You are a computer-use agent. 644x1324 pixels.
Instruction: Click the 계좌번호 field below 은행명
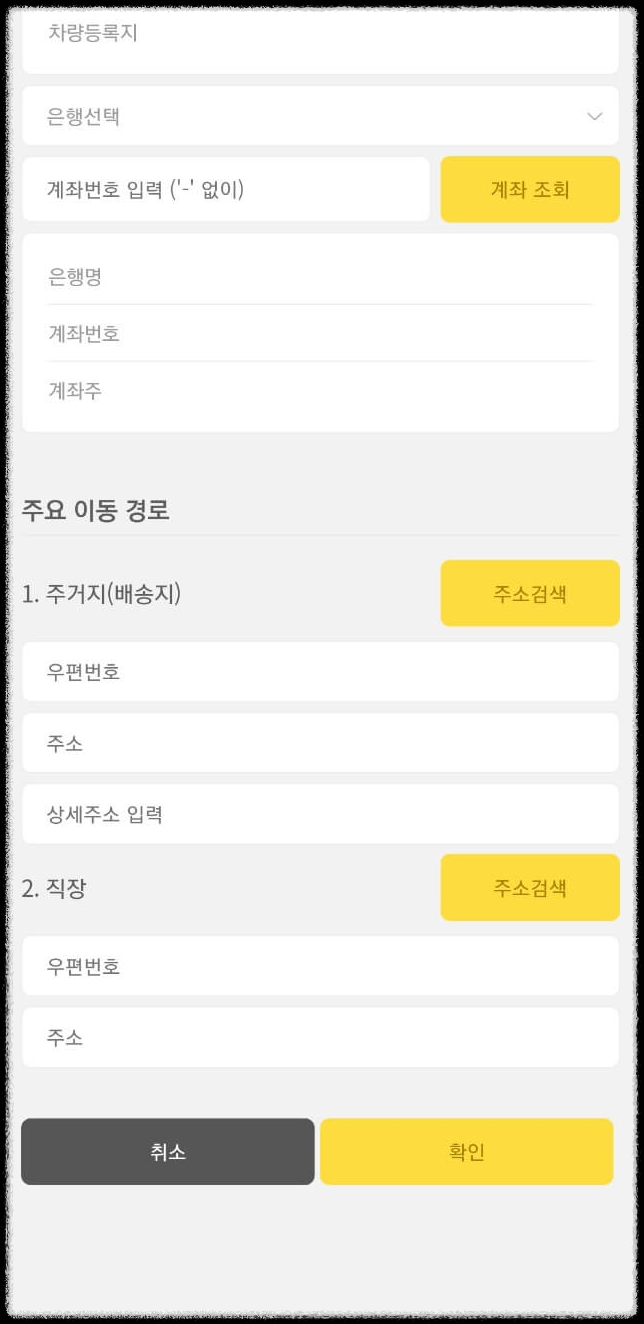(x=320, y=334)
